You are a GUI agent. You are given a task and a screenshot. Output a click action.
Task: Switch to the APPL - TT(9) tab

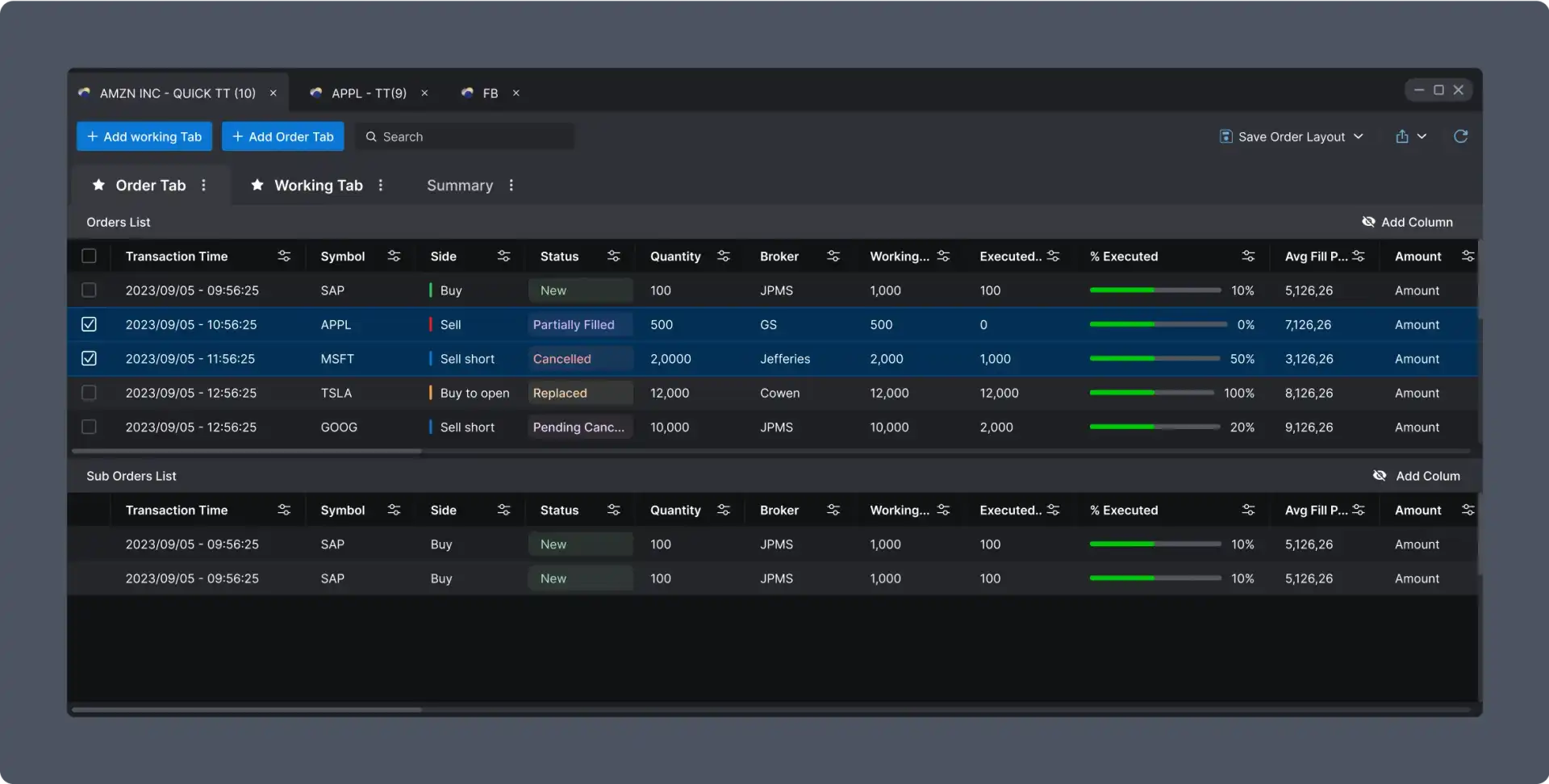tap(369, 93)
